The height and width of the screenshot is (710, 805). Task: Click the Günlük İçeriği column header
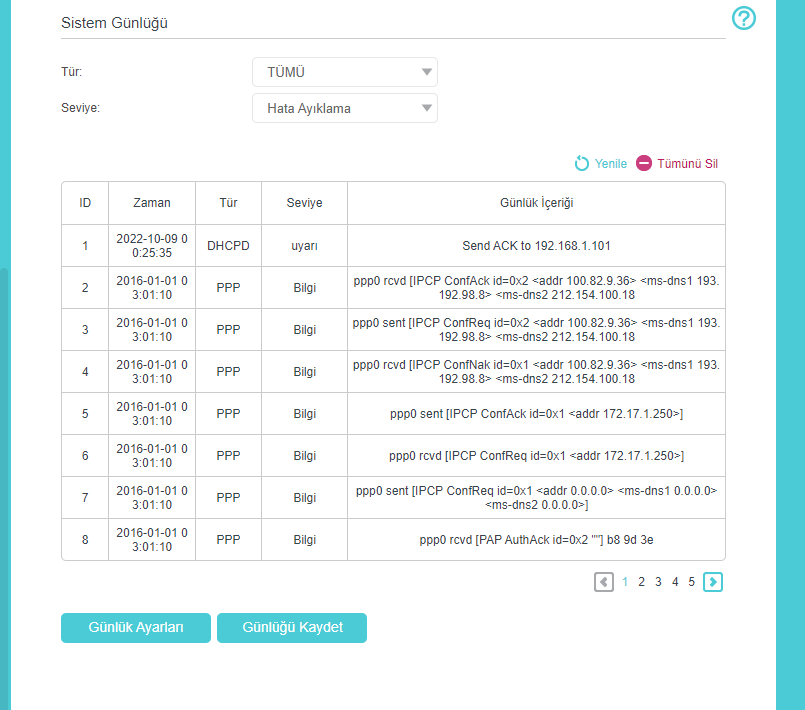point(536,203)
